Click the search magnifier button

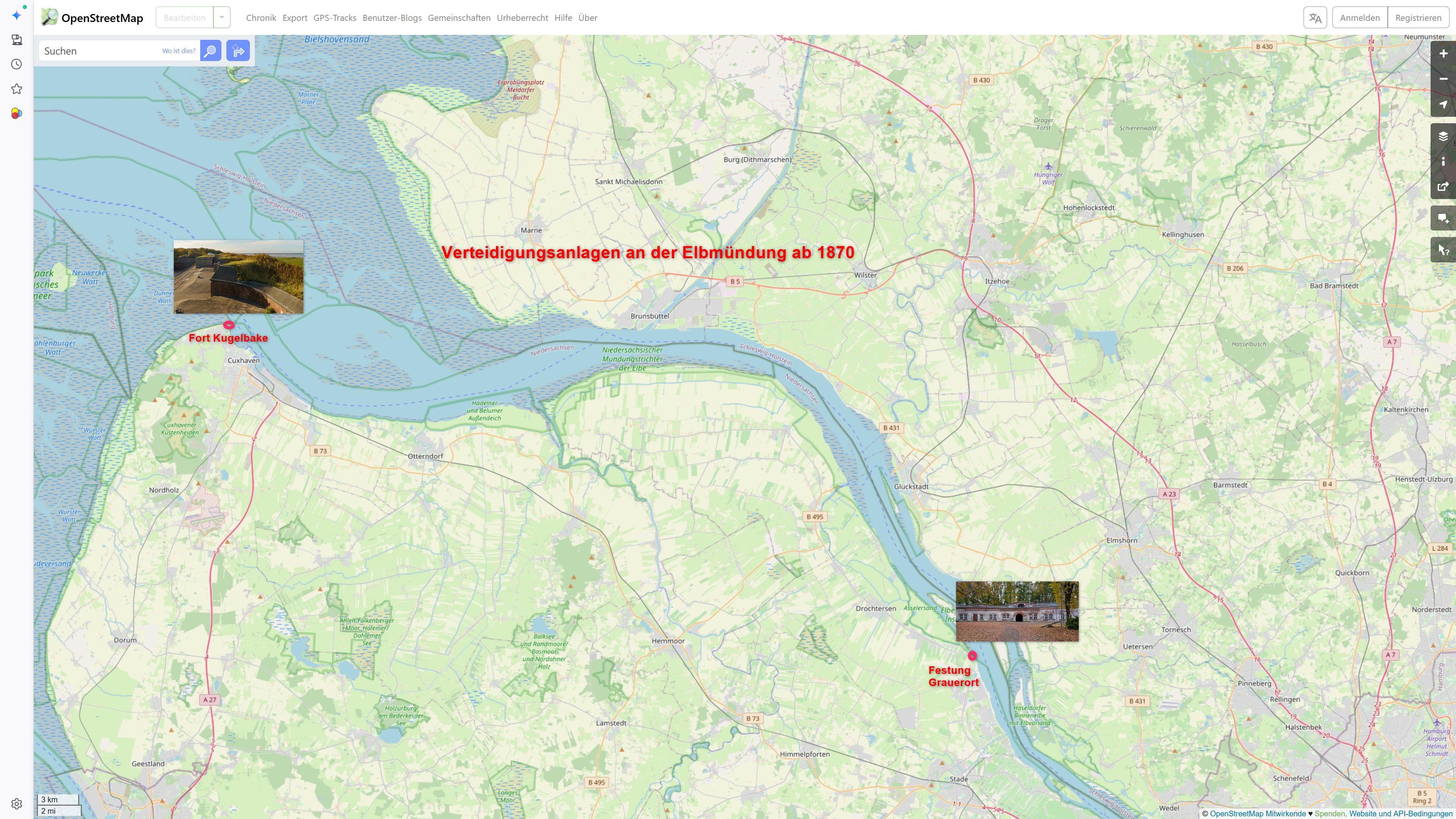click(x=210, y=51)
